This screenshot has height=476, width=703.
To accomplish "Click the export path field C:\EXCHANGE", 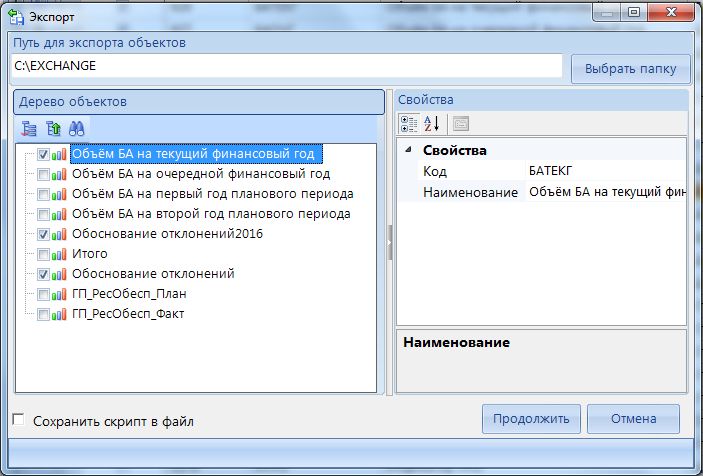I will tap(285, 66).
